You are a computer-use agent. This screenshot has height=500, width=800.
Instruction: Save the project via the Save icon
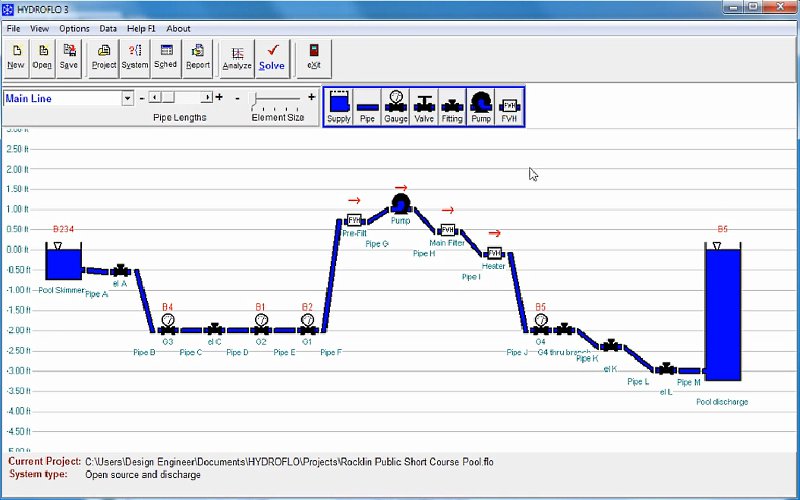69,58
